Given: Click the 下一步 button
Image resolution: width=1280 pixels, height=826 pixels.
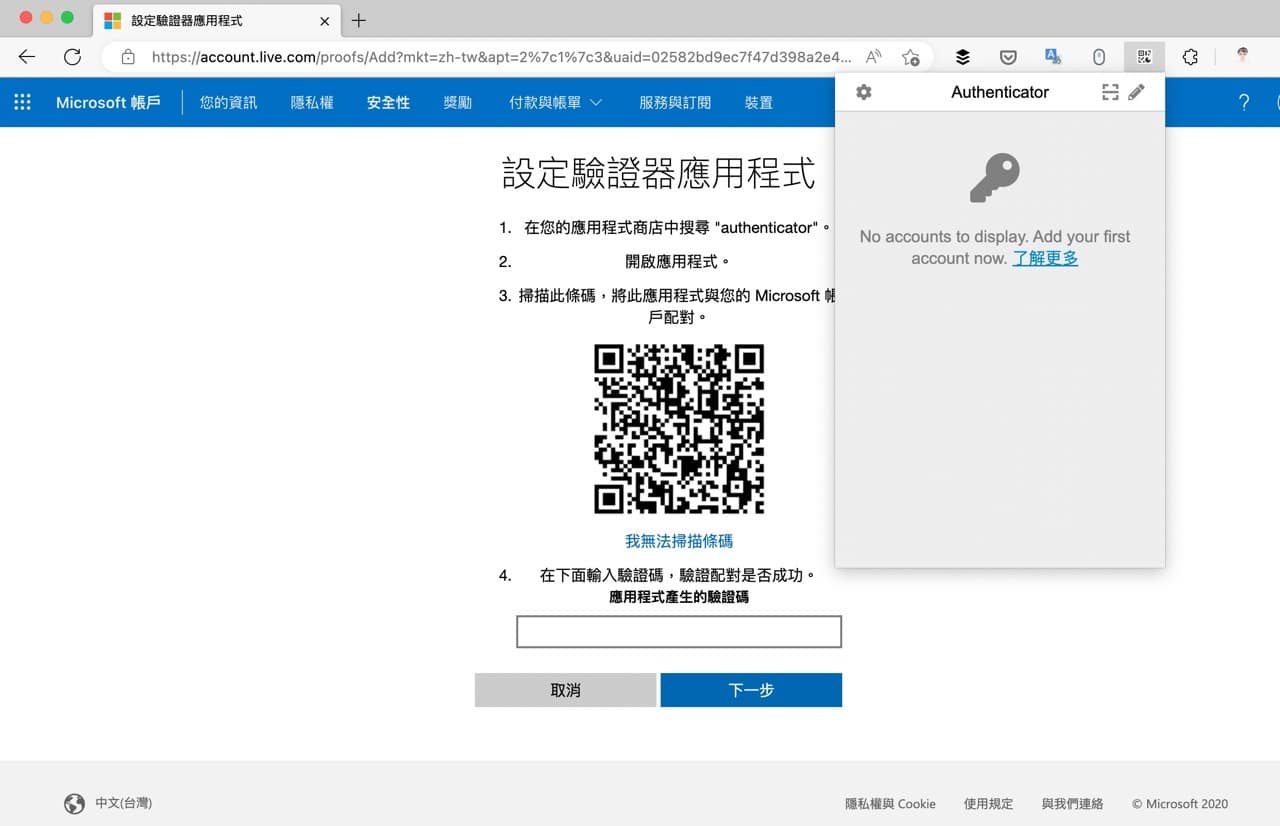Looking at the screenshot, I should pyautogui.click(x=751, y=690).
